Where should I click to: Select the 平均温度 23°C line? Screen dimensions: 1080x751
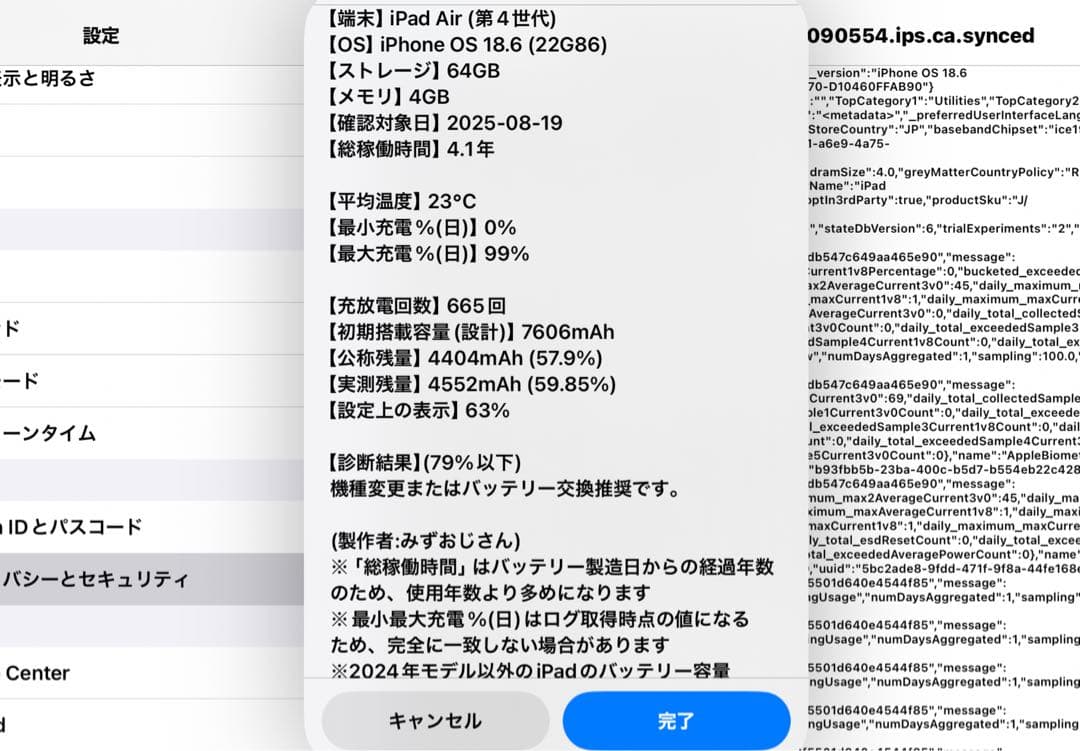(x=402, y=202)
